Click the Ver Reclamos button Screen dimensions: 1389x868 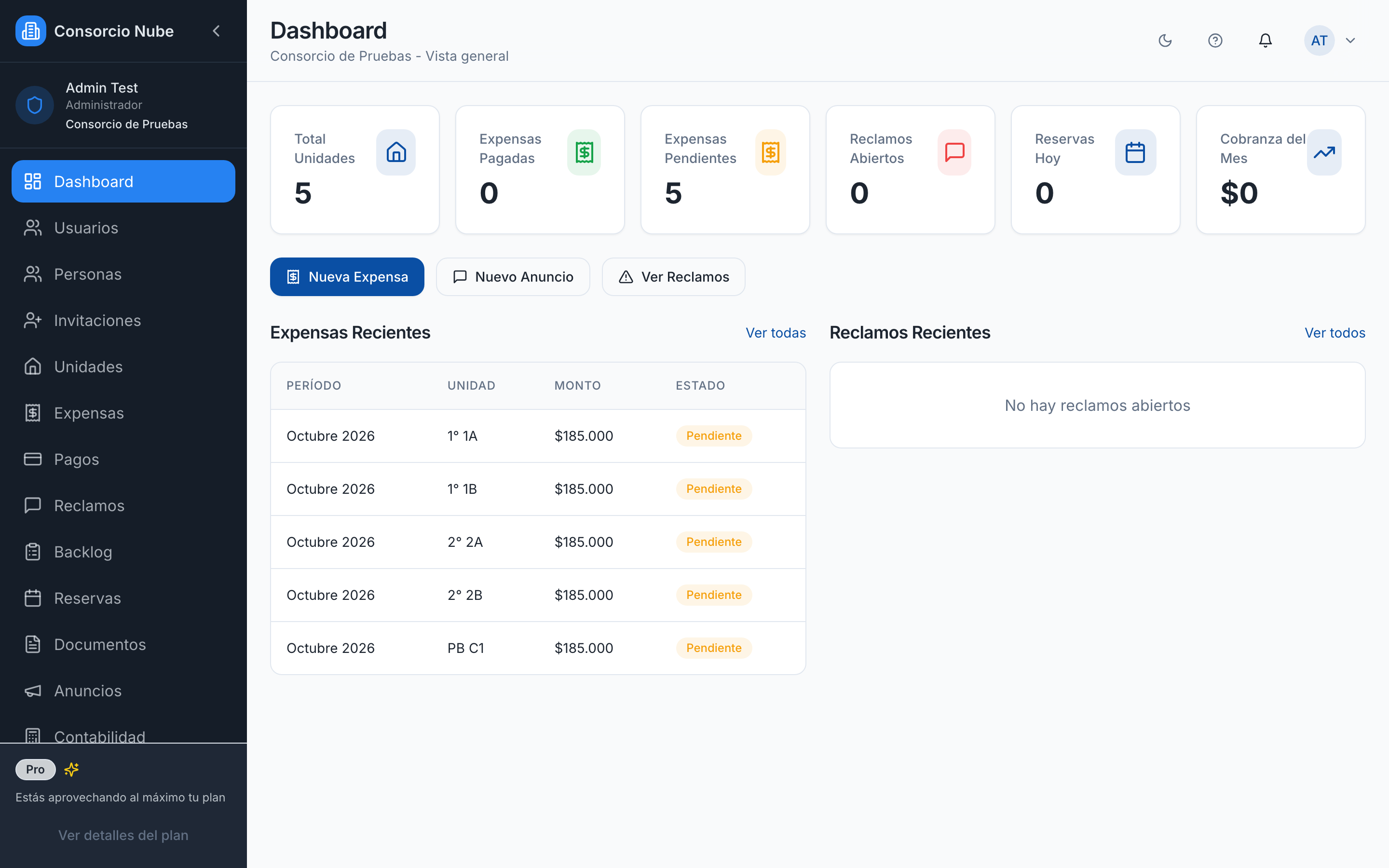click(x=674, y=277)
